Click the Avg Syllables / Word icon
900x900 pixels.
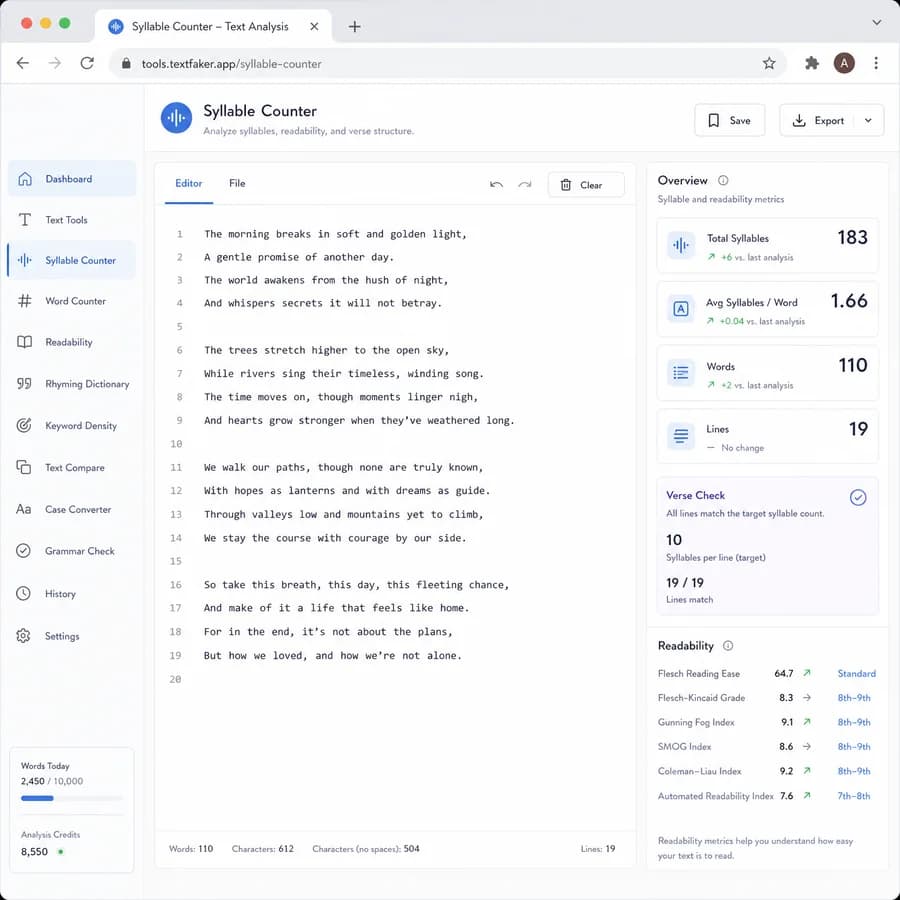pos(681,309)
